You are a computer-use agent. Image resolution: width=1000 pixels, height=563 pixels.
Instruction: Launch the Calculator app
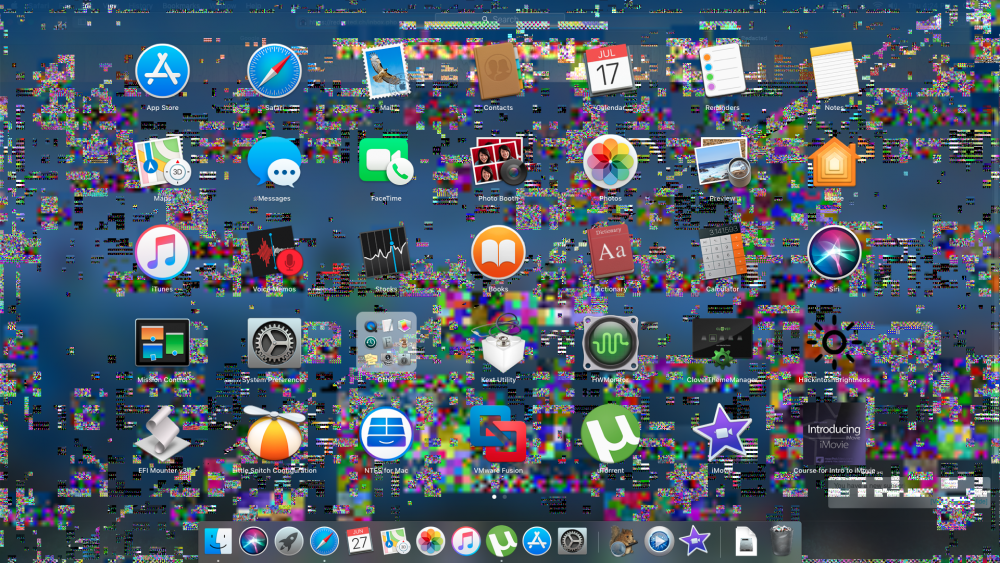(722, 252)
